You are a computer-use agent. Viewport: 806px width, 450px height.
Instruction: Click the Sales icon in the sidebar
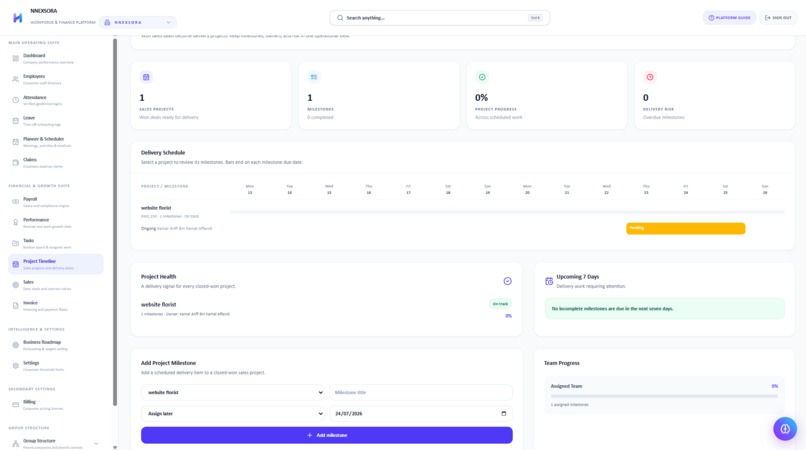[15, 285]
